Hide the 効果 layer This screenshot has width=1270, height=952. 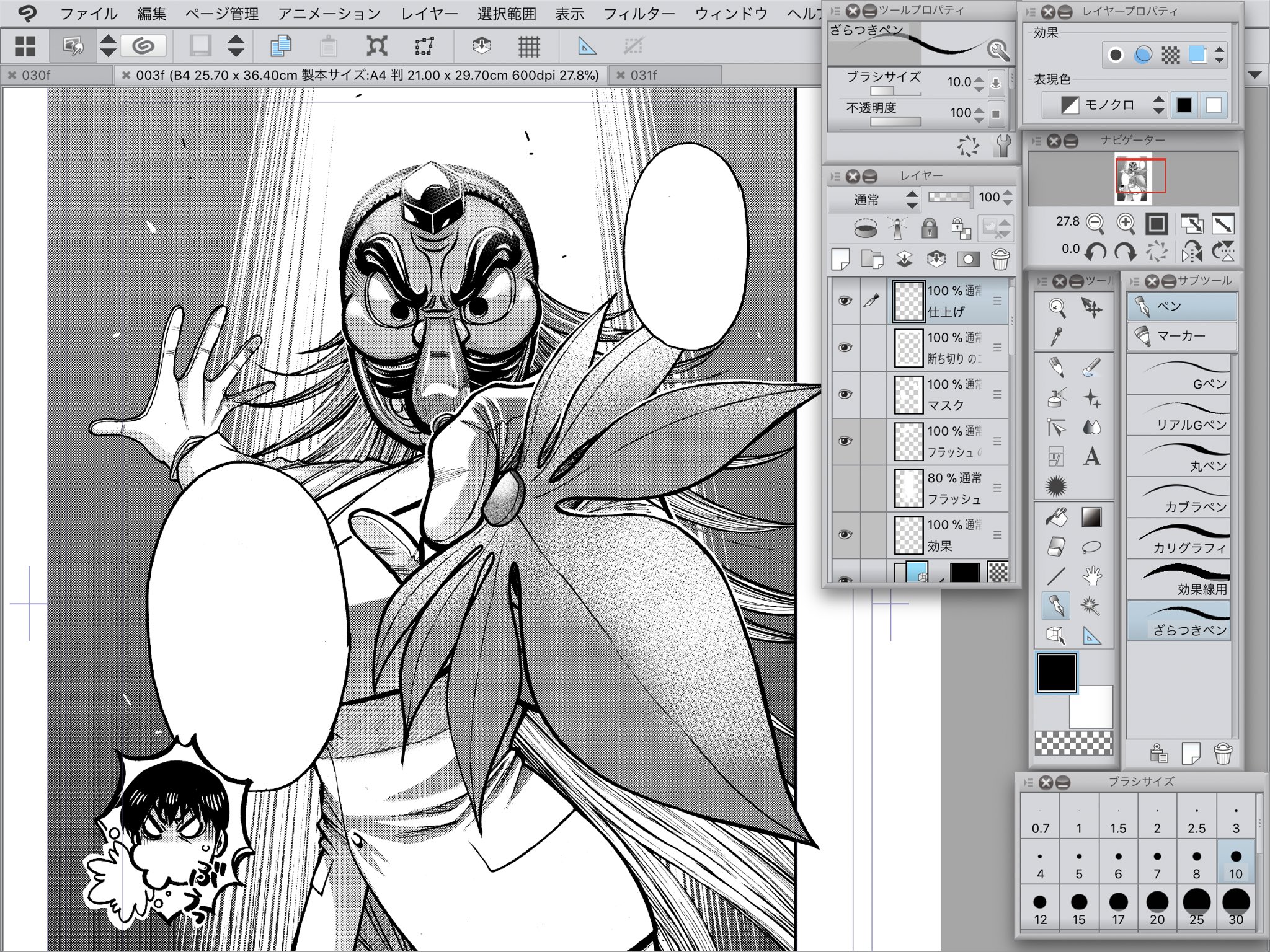point(845,534)
